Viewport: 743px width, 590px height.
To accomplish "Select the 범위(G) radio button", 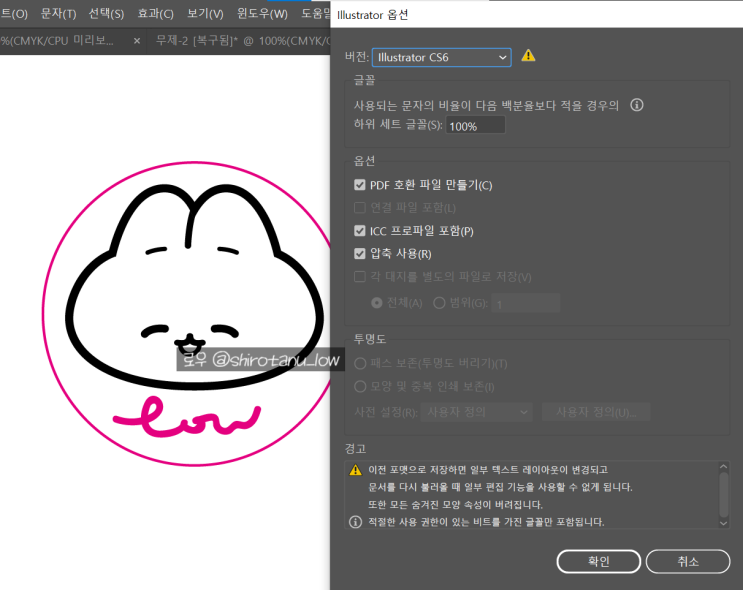I will [439, 303].
